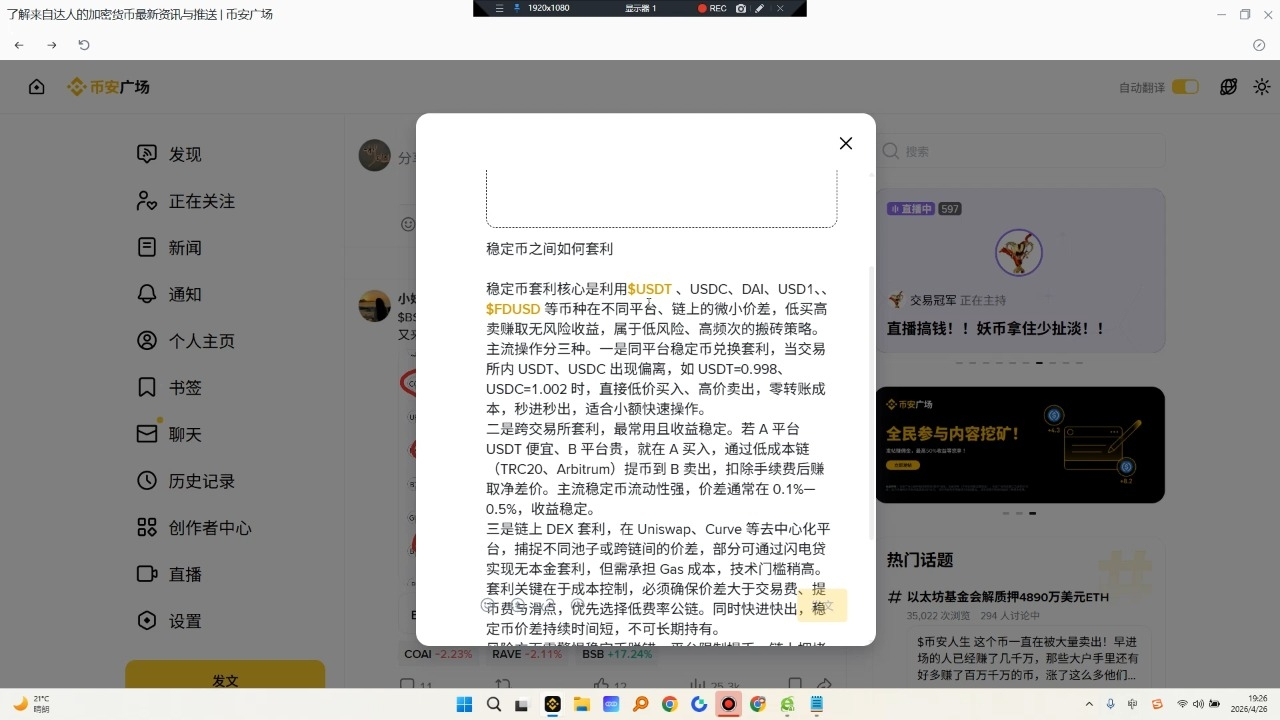Go forward with the browser forward arrow

[52, 45]
